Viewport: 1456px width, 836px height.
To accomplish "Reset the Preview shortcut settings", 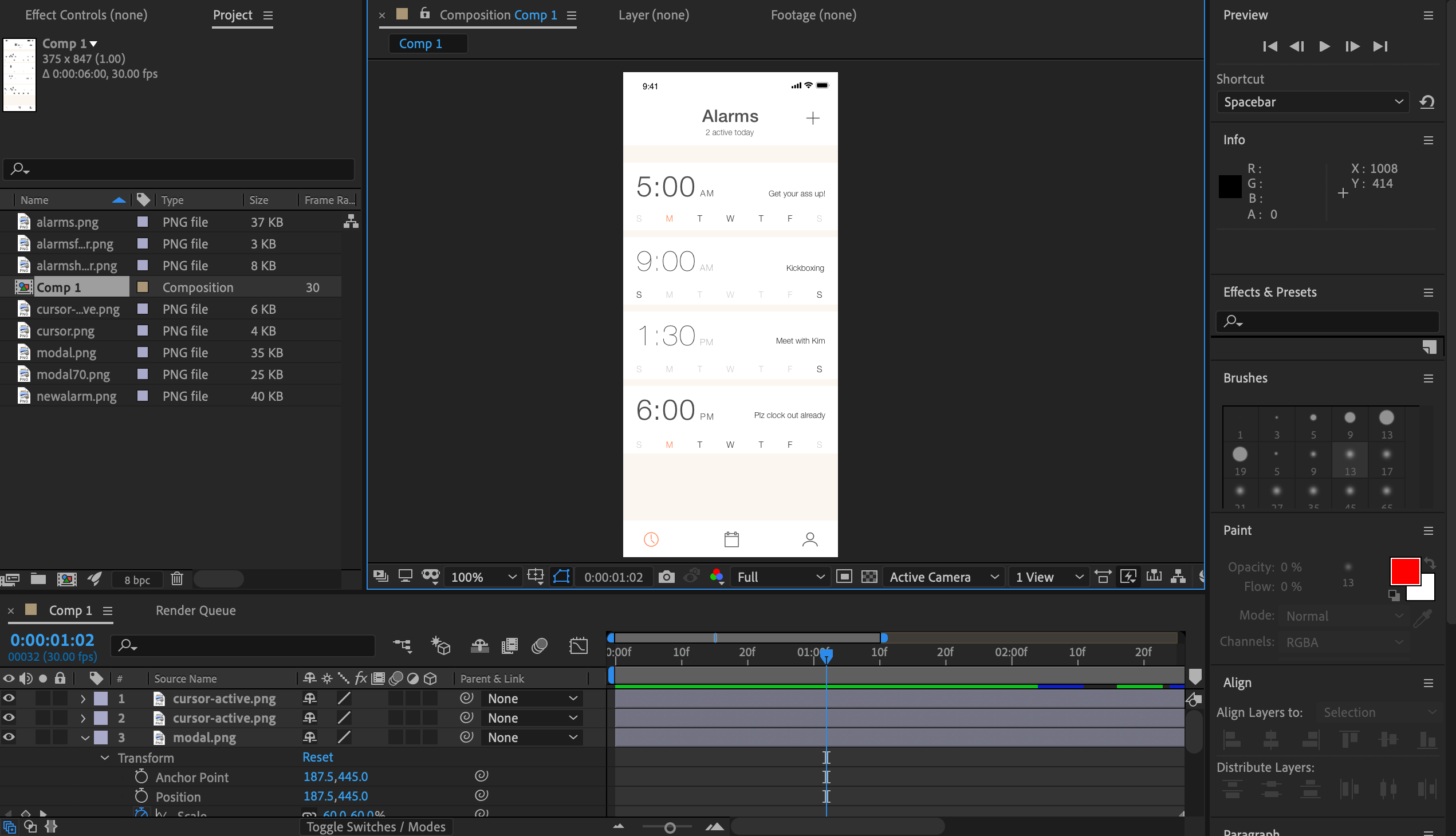I will [1427, 102].
